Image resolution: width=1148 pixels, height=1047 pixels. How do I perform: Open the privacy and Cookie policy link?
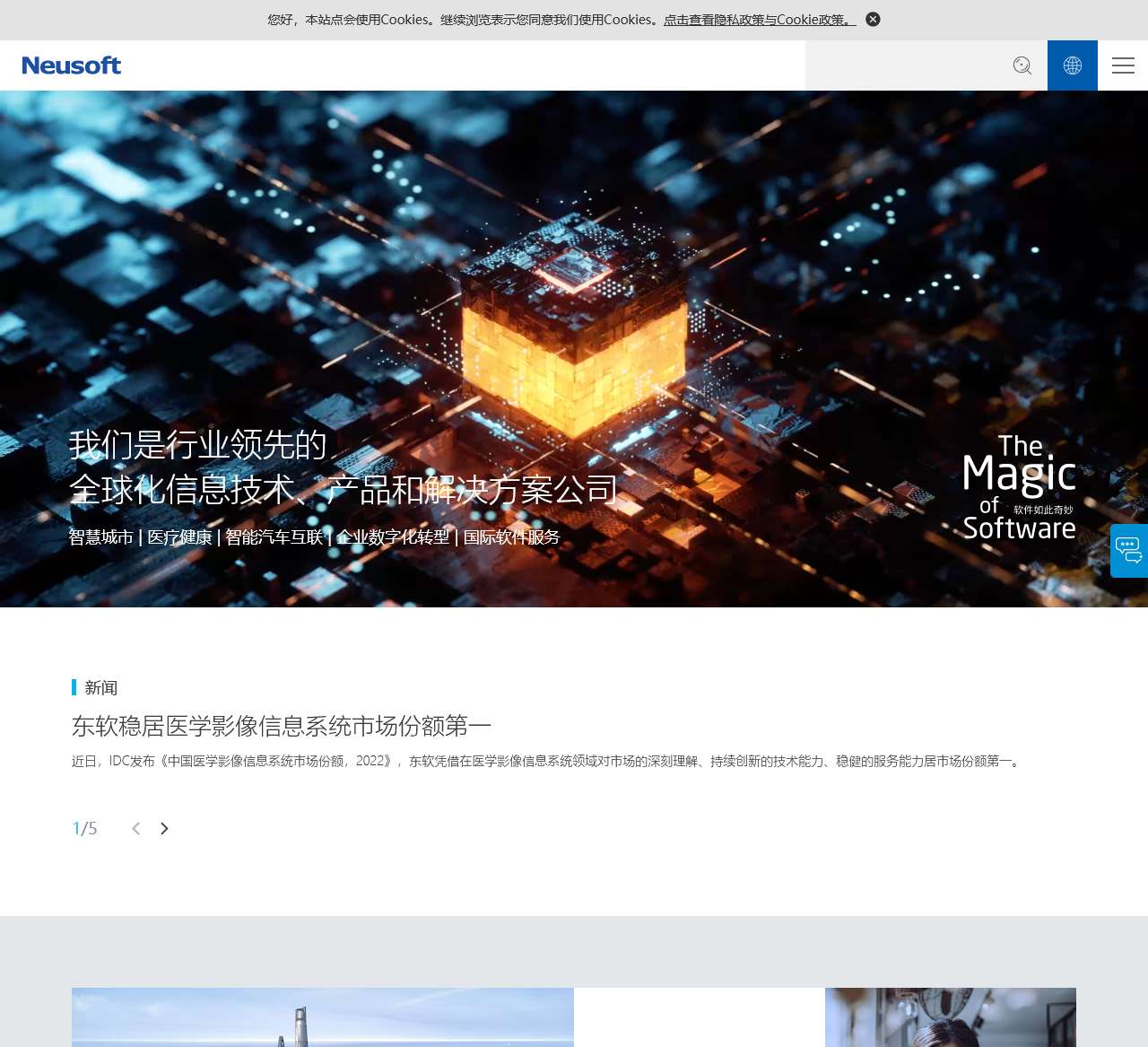760,20
